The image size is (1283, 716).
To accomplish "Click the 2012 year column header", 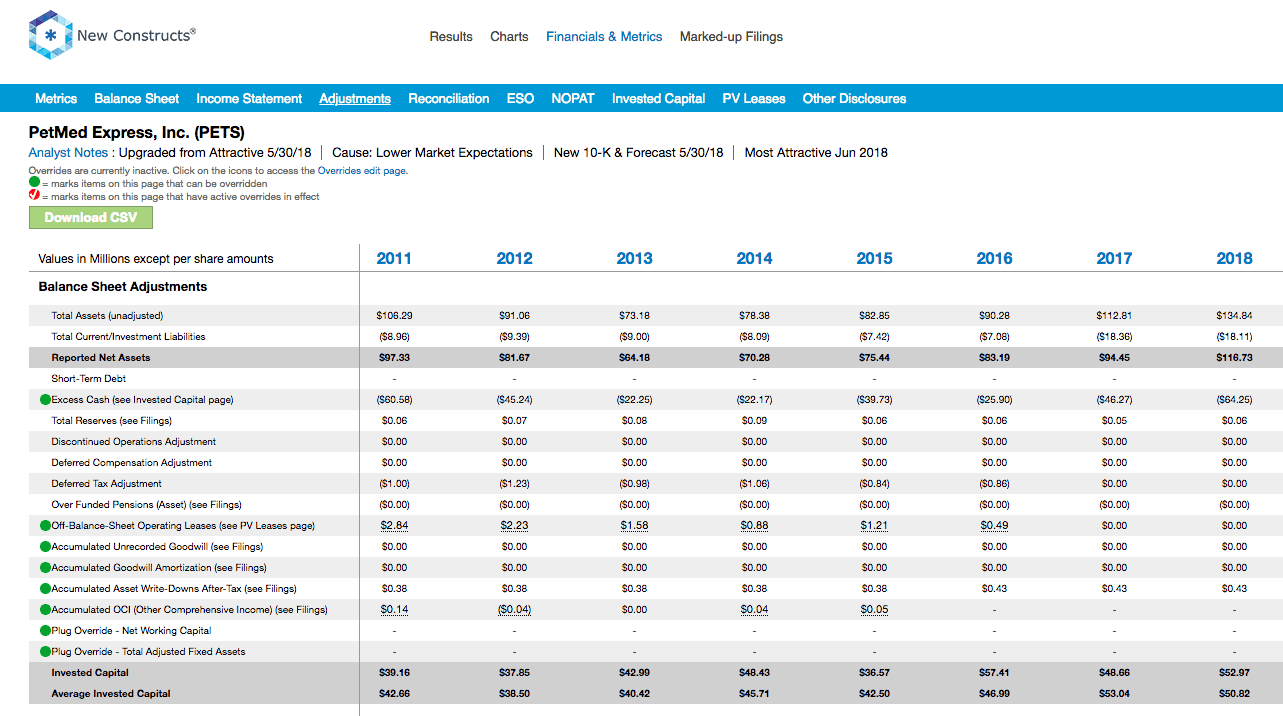I will point(514,258).
